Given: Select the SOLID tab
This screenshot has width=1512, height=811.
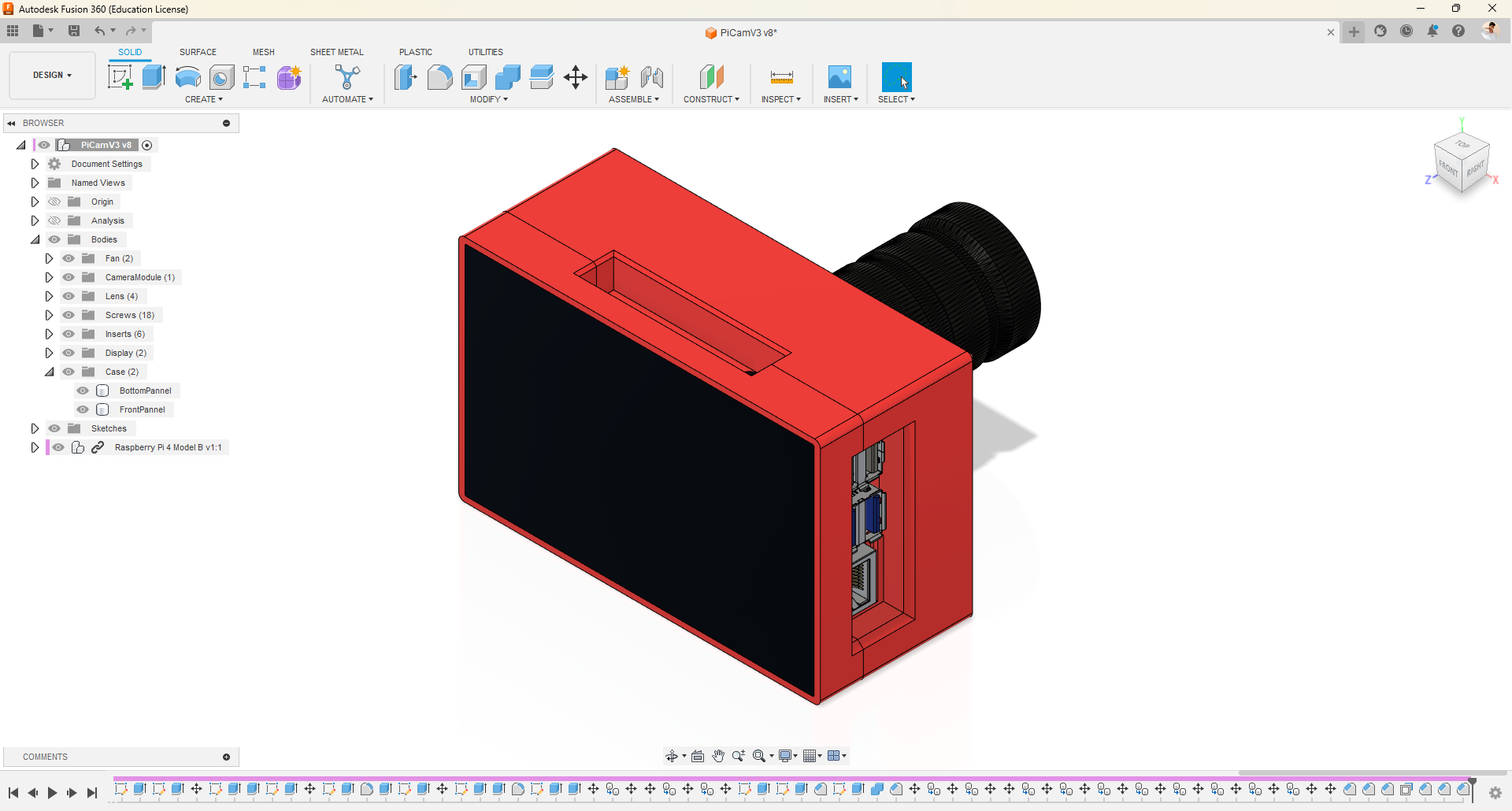Looking at the screenshot, I should click(130, 52).
